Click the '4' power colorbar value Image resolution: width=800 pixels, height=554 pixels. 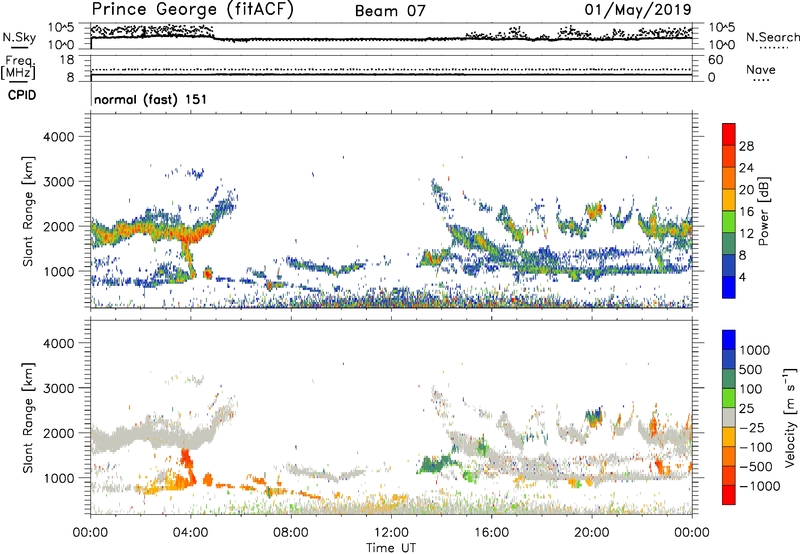point(743,277)
